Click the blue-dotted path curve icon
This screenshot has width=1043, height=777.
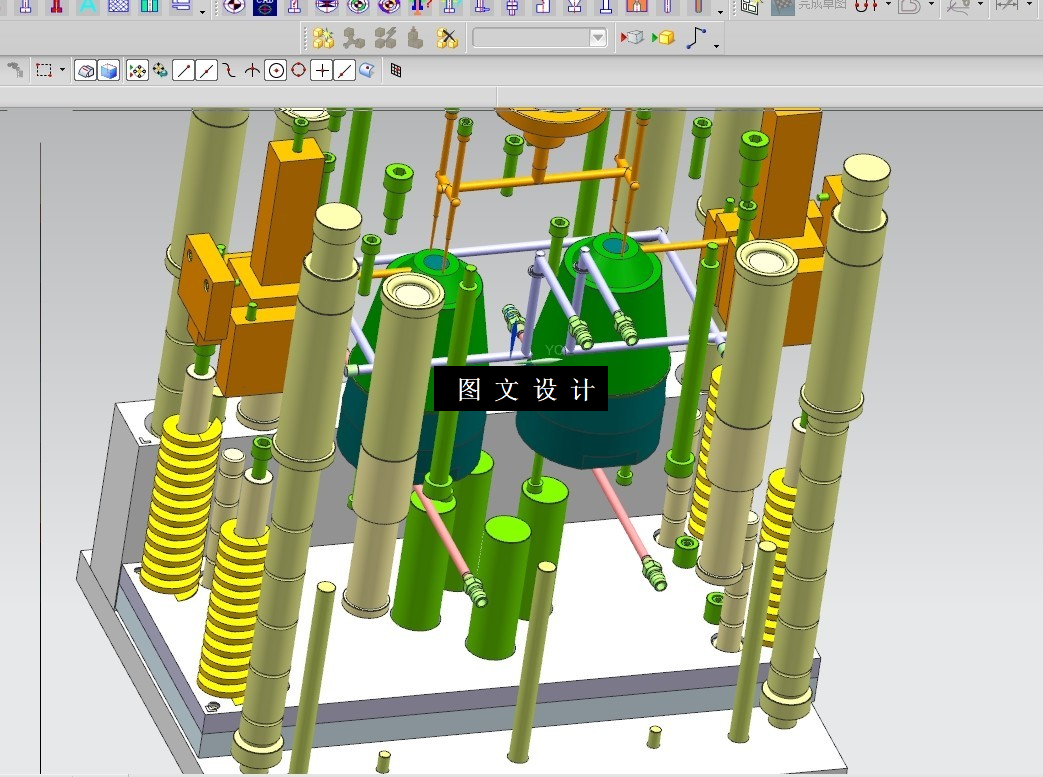click(x=696, y=37)
